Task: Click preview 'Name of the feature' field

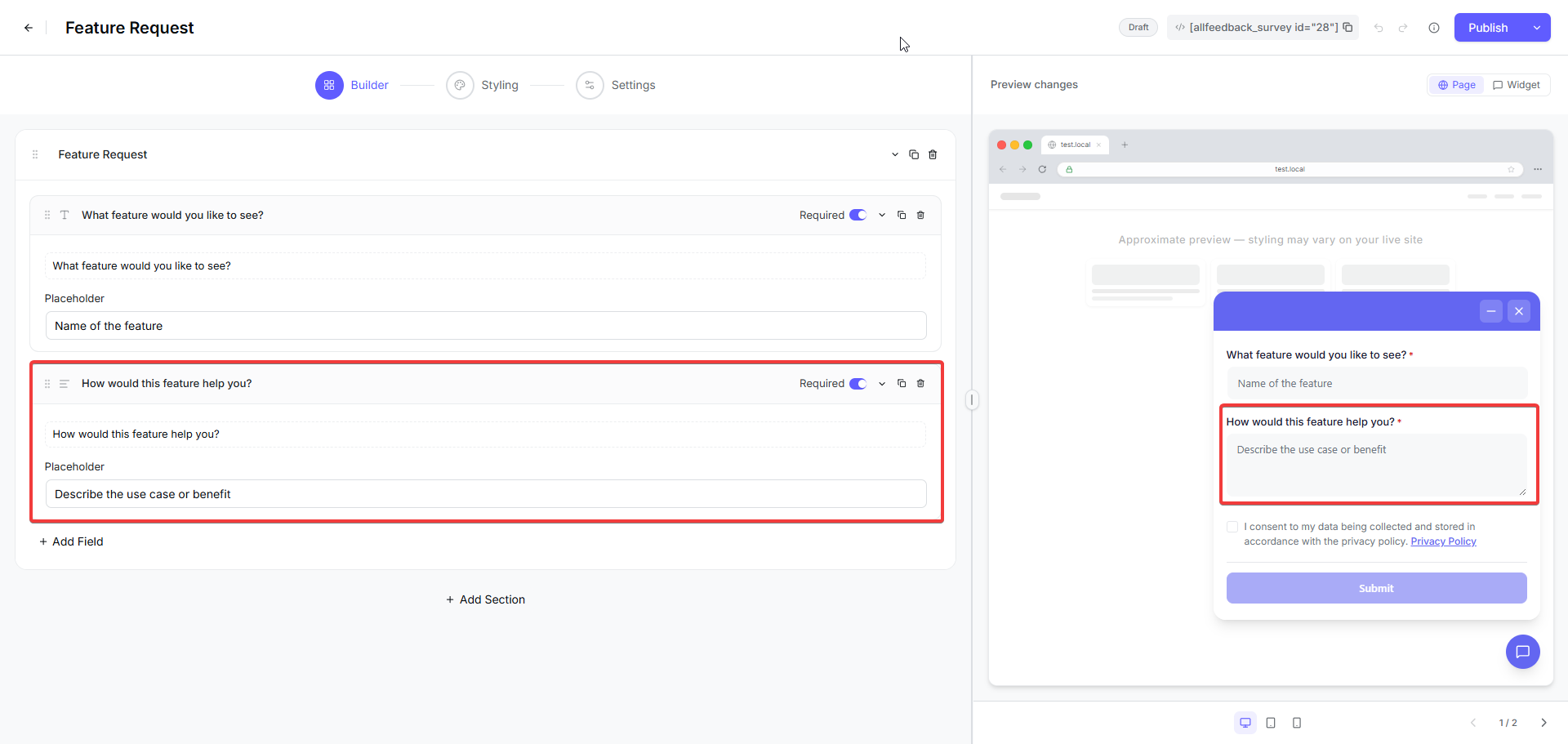Action: (x=1377, y=383)
